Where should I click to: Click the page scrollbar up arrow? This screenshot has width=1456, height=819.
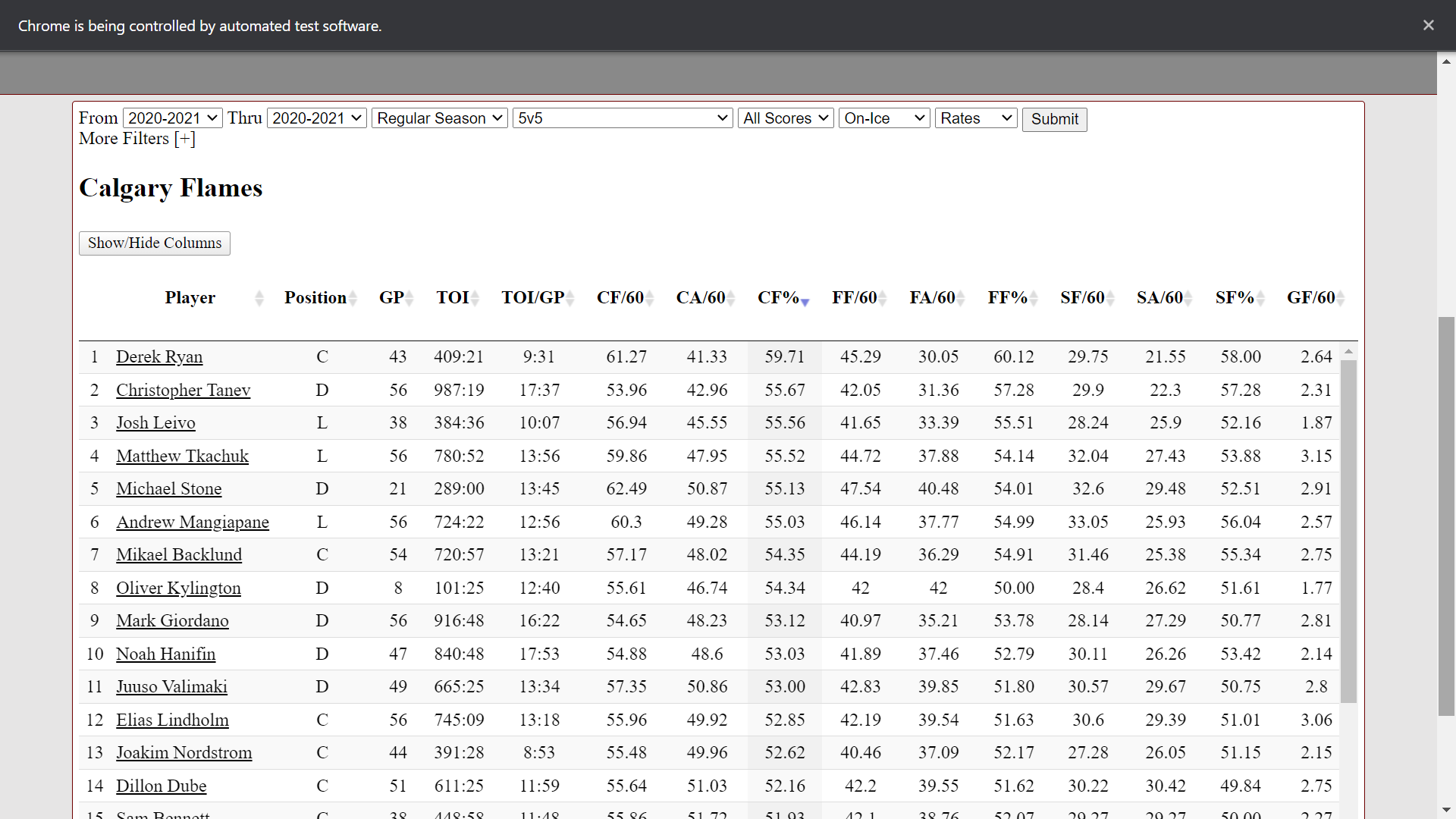1447,61
